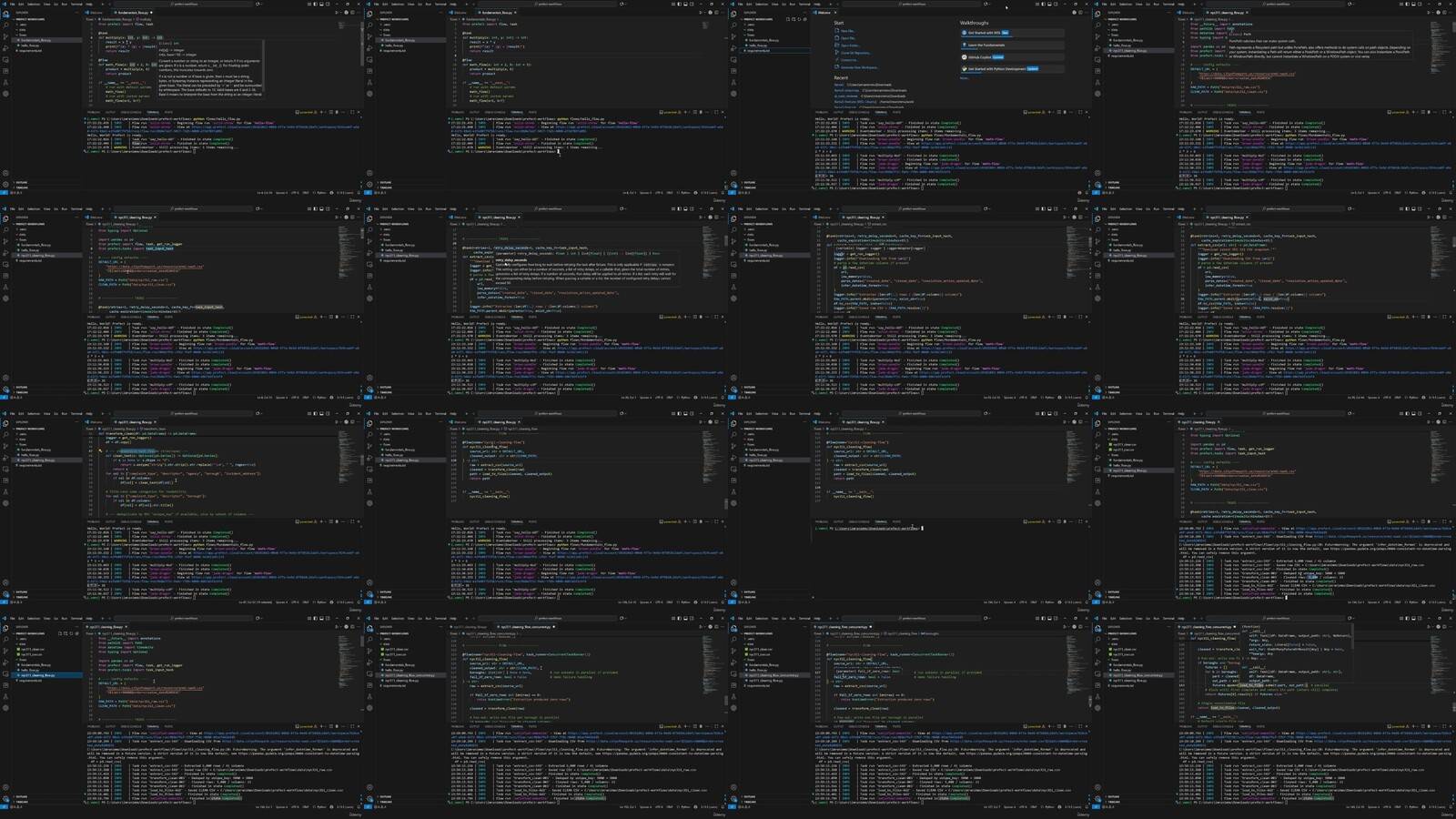Click the Generate New Workspace link
The height and width of the screenshot is (819, 1456).
[x=859, y=67]
